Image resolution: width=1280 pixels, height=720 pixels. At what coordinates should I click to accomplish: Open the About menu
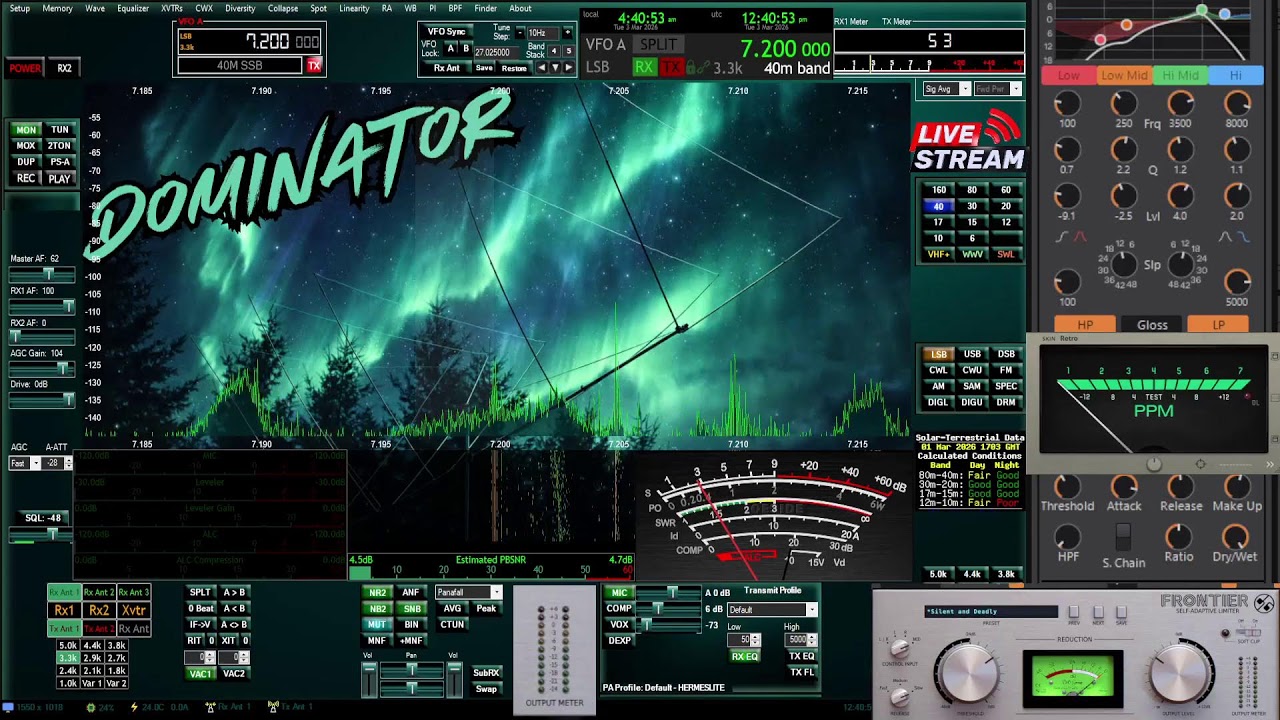point(521,8)
